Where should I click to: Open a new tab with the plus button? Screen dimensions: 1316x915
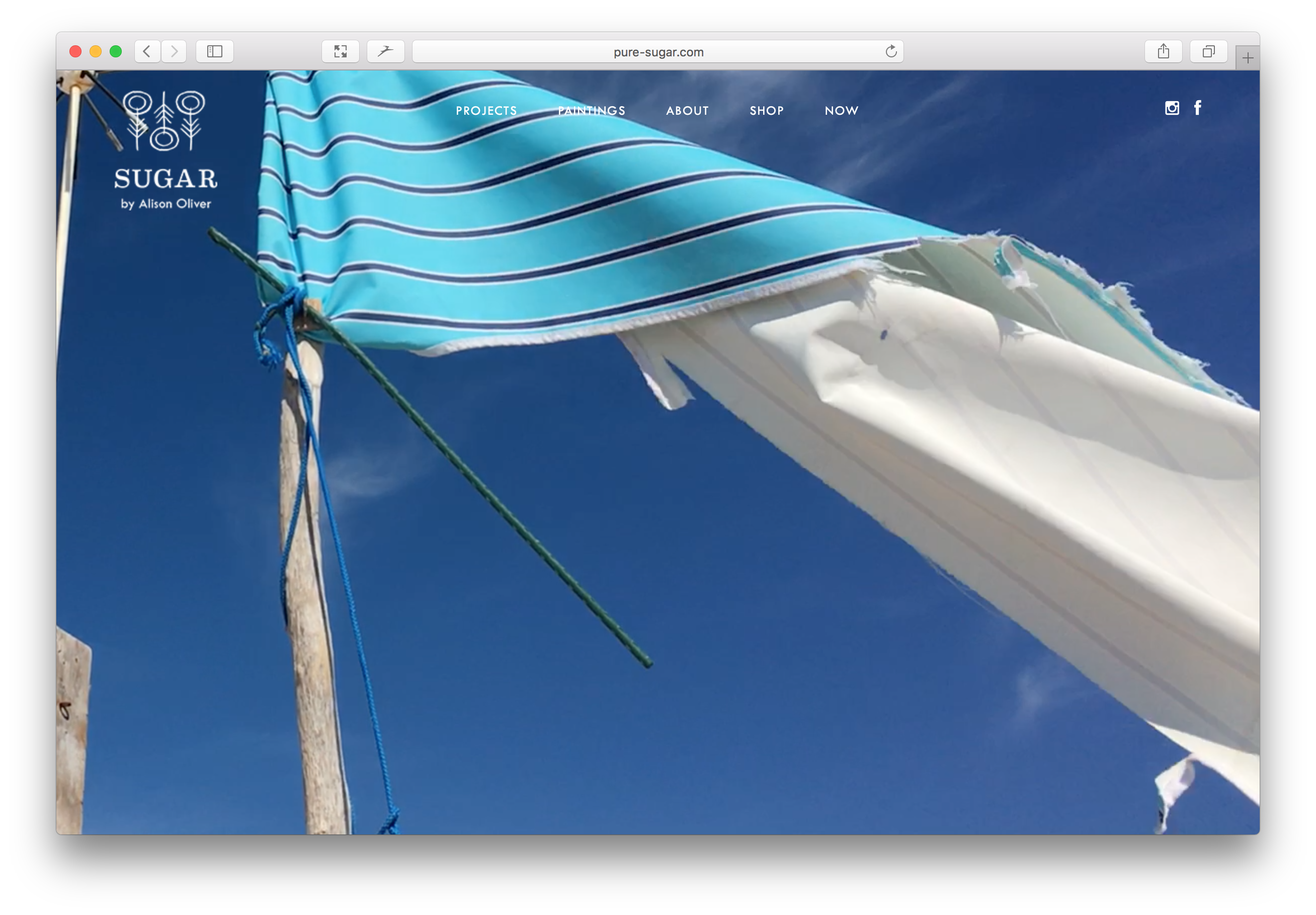point(1247,58)
